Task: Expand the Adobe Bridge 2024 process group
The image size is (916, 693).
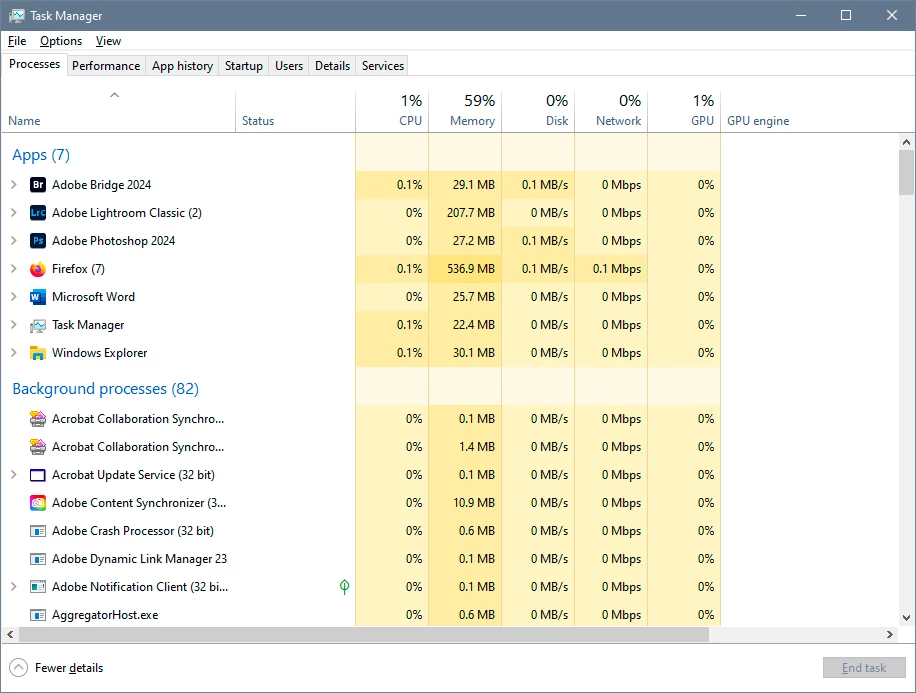Action: [x=14, y=185]
